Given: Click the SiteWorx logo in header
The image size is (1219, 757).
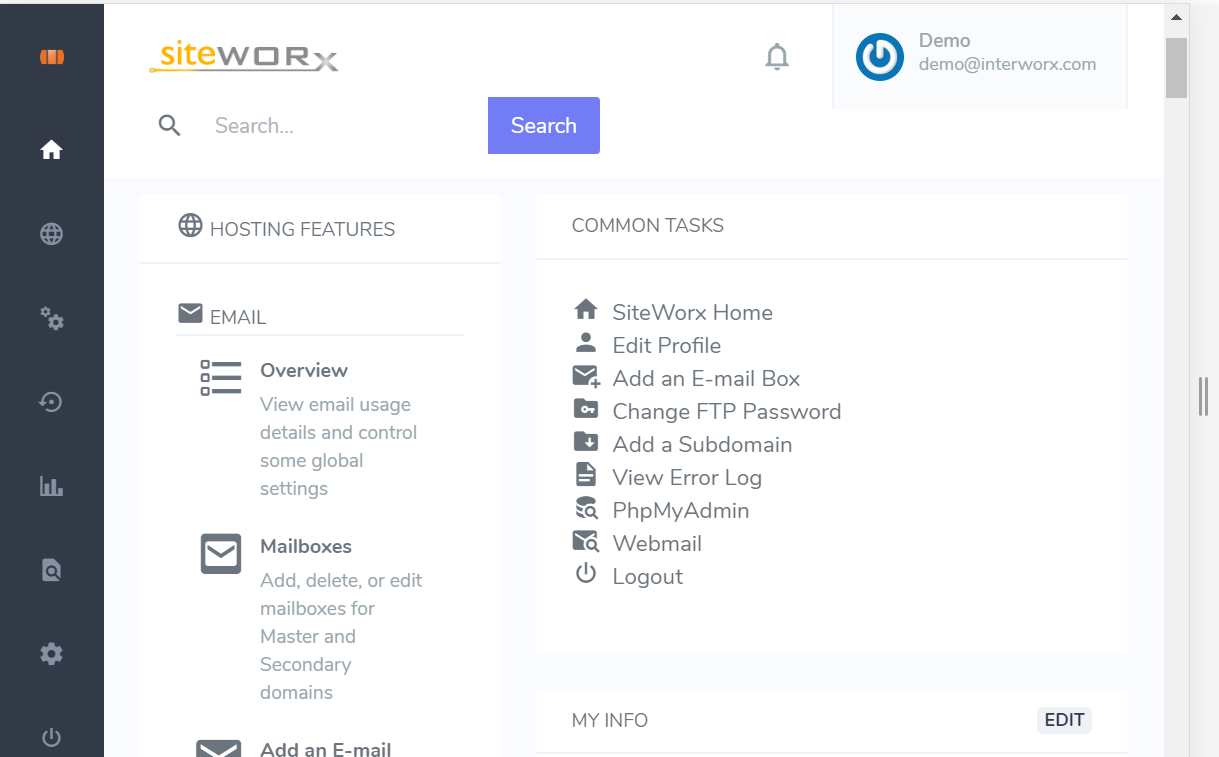Looking at the screenshot, I should 244,55.
